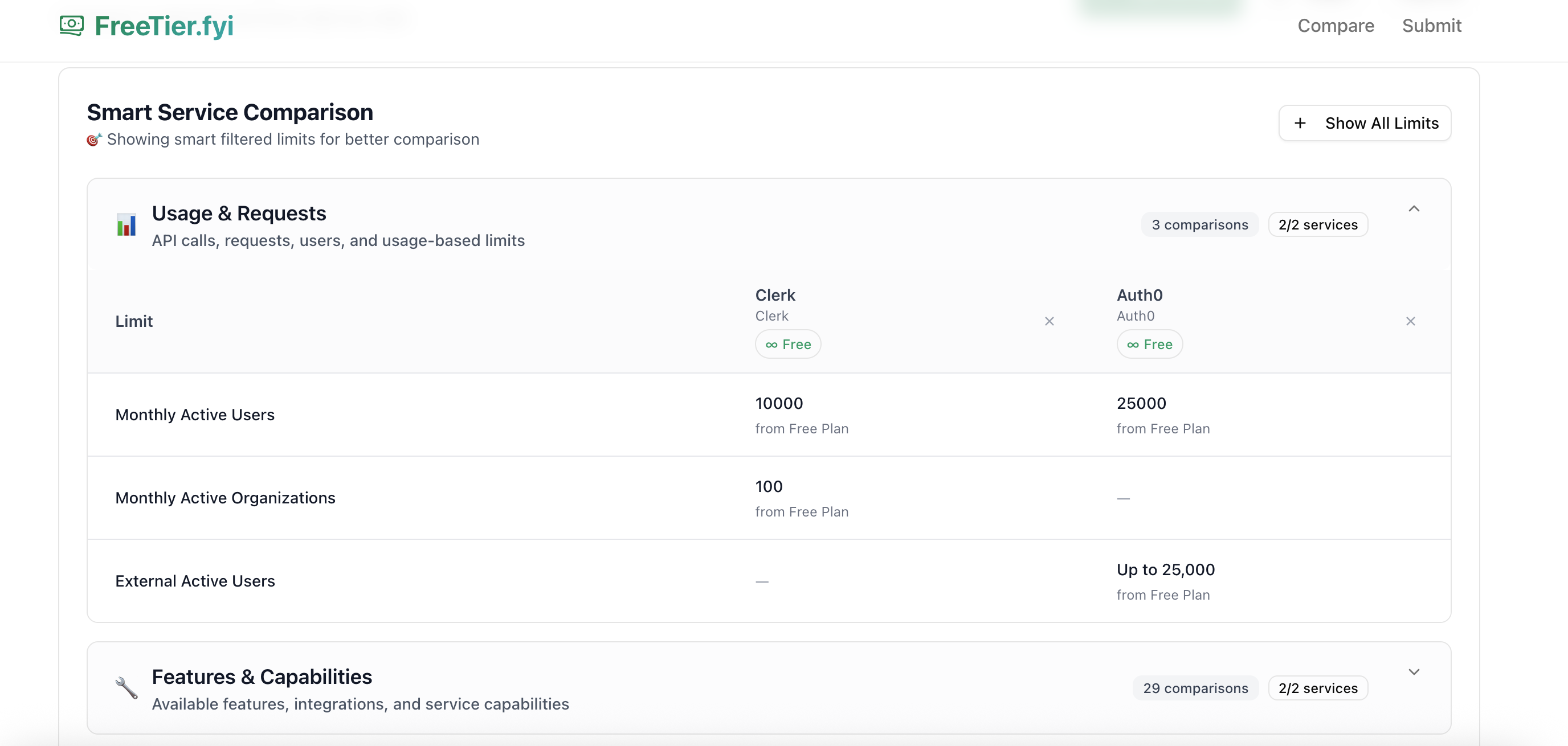
Task: Click the Free badge under Clerk
Action: pos(787,345)
